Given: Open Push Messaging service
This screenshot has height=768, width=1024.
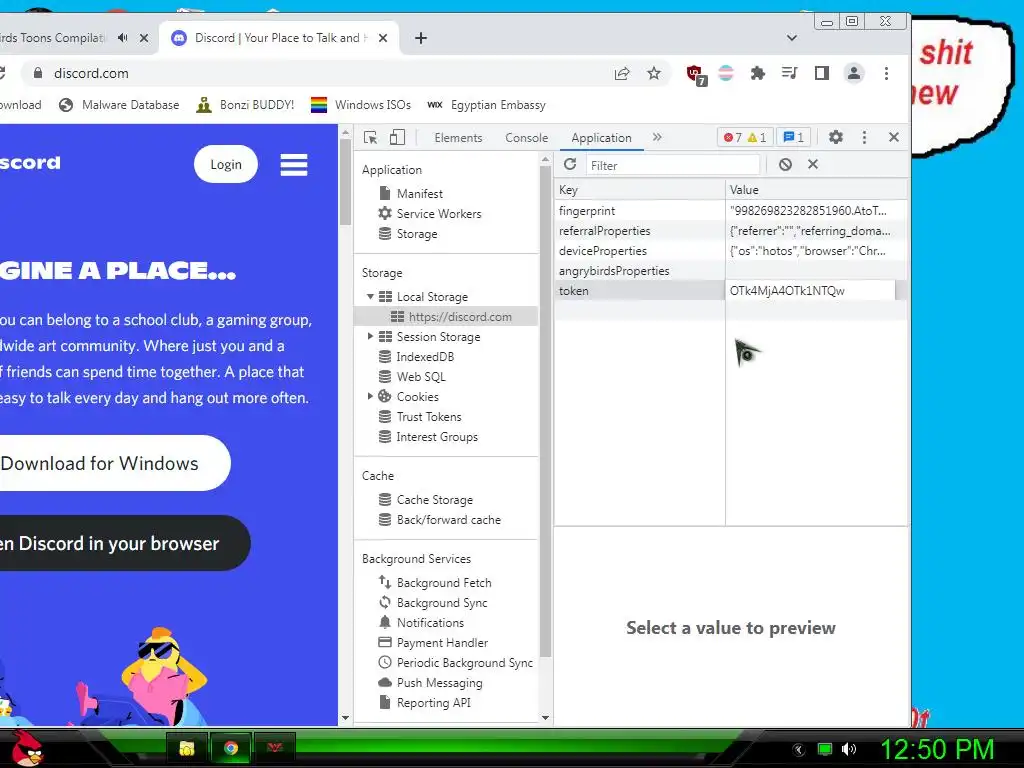Looking at the screenshot, I should tap(431, 682).
